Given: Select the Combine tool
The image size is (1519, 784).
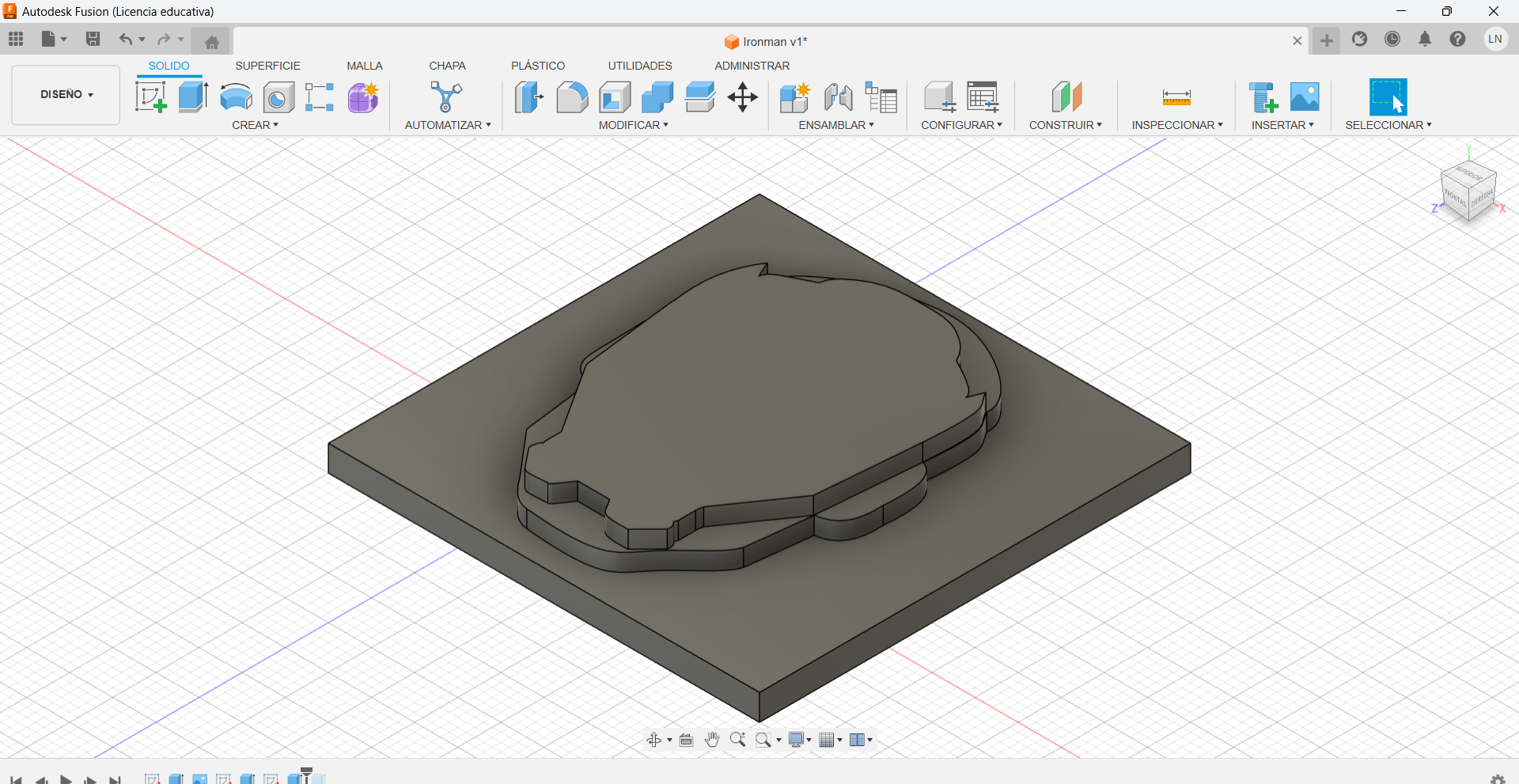Looking at the screenshot, I should coord(657,97).
